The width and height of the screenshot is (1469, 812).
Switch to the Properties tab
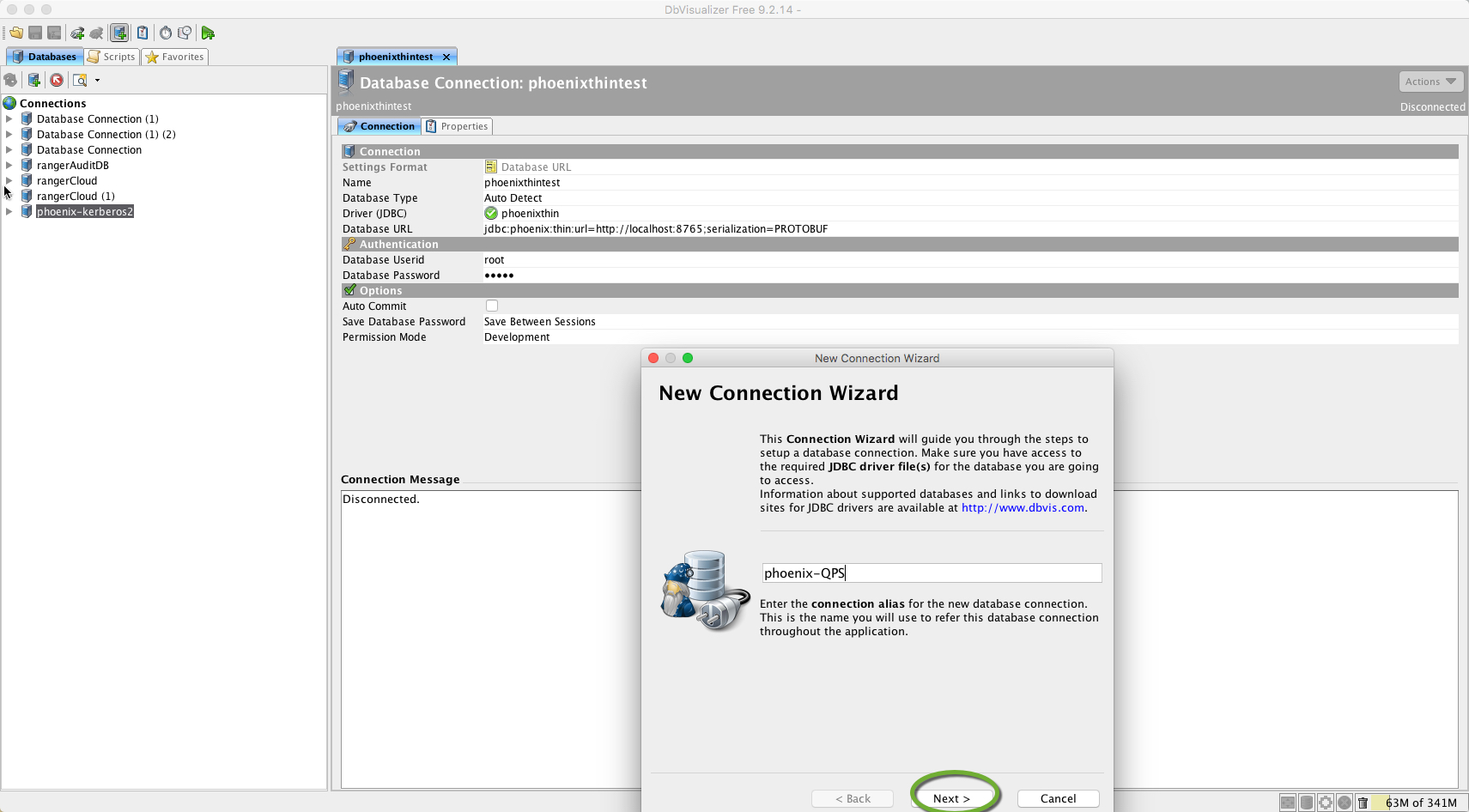coord(458,125)
